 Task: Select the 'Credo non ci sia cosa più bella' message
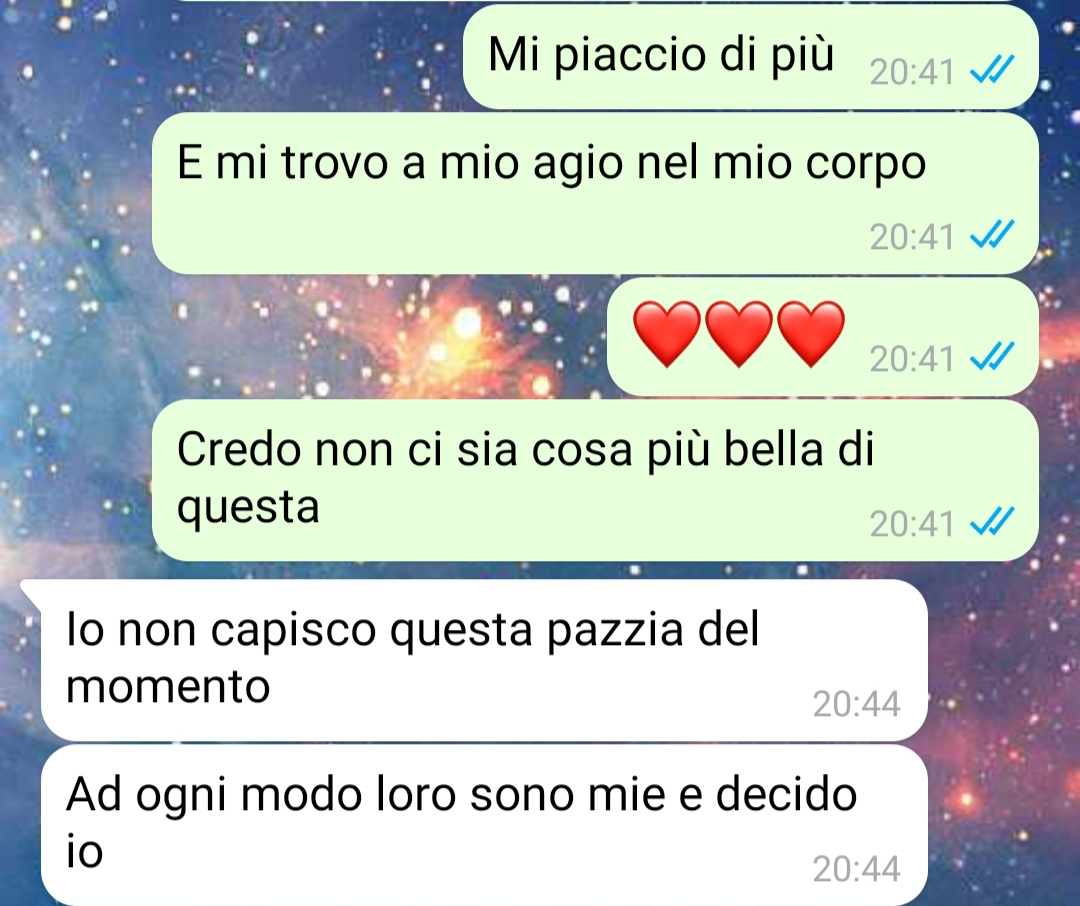pos(595,480)
